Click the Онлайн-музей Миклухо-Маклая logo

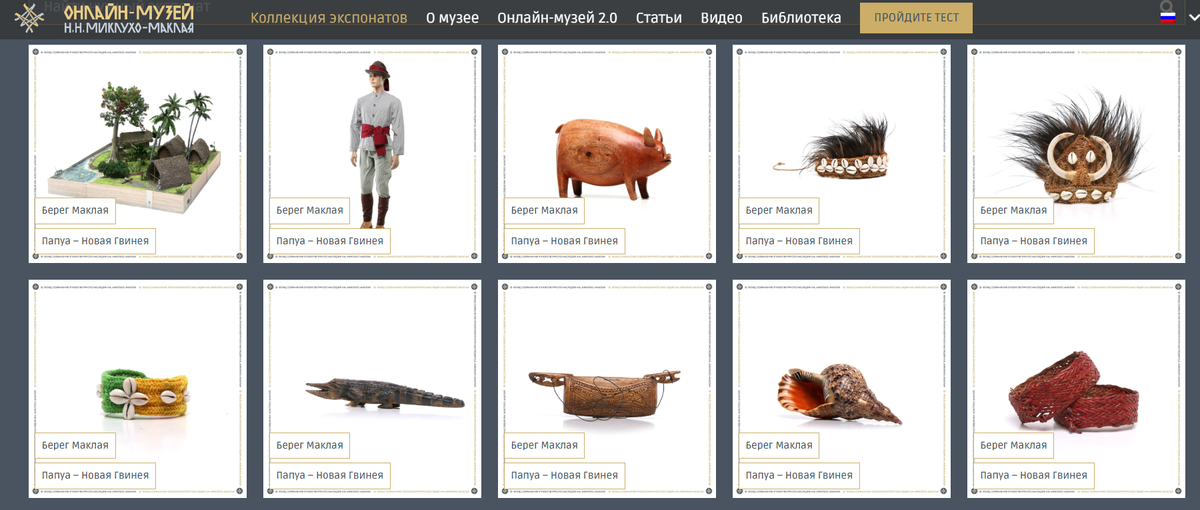click(x=104, y=19)
